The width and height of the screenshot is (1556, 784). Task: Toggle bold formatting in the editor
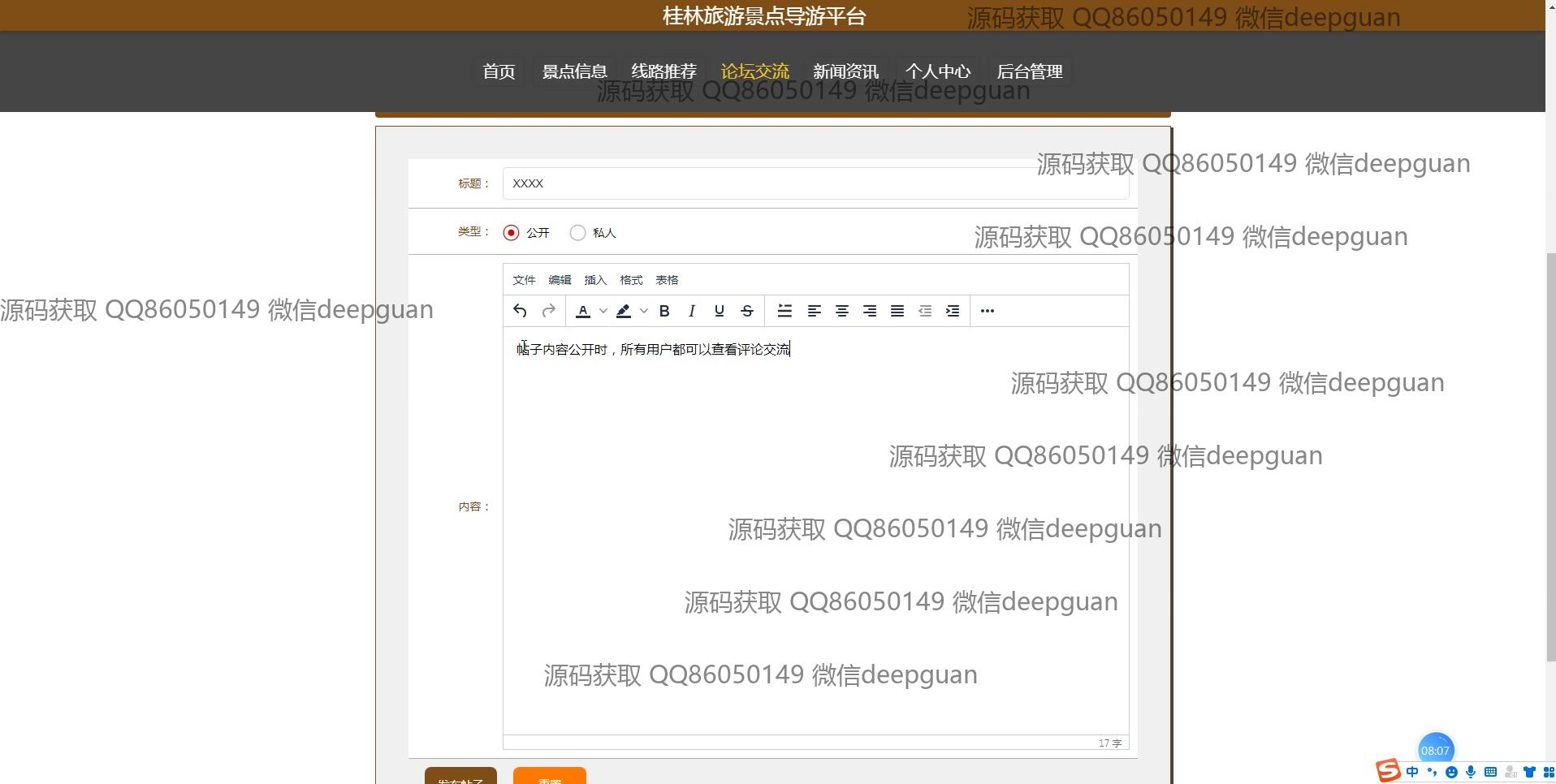click(664, 311)
